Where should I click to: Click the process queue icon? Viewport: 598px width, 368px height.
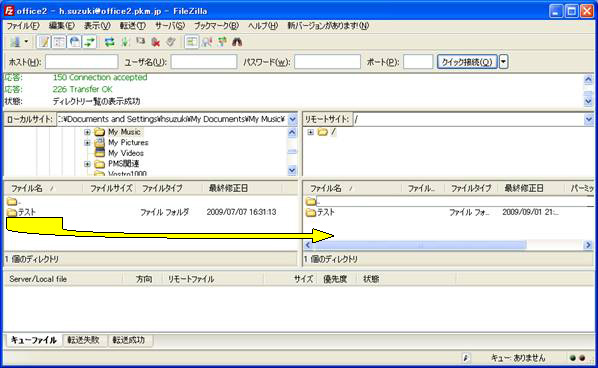click(125, 42)
